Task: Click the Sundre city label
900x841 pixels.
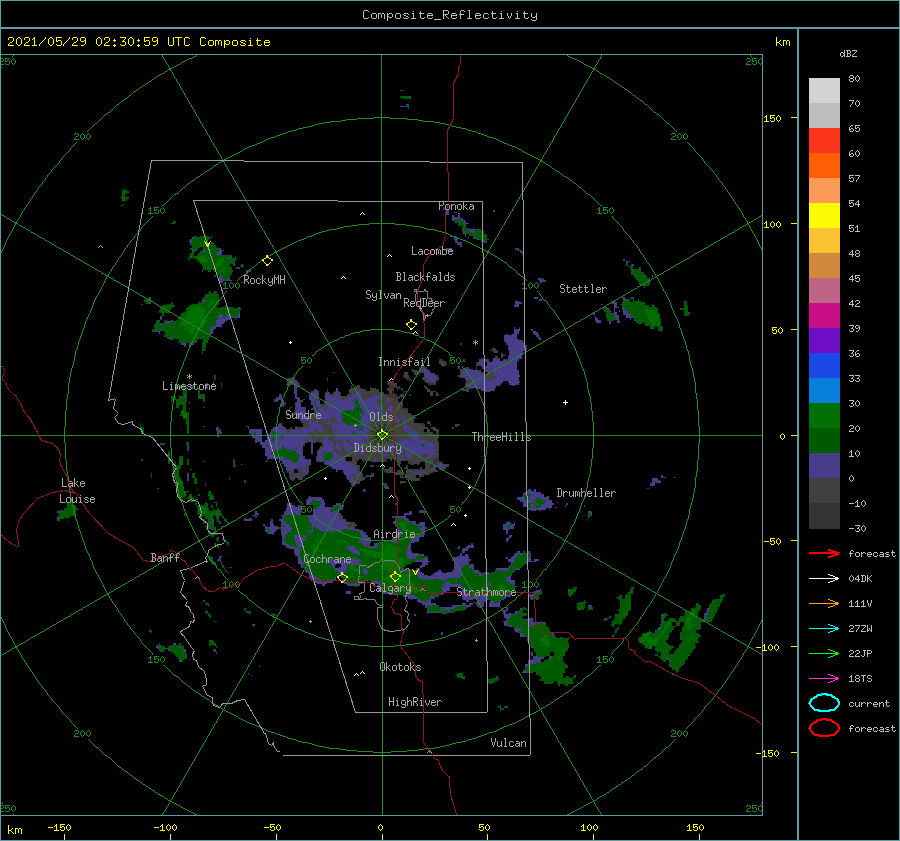Action: (x=304, y=414)
